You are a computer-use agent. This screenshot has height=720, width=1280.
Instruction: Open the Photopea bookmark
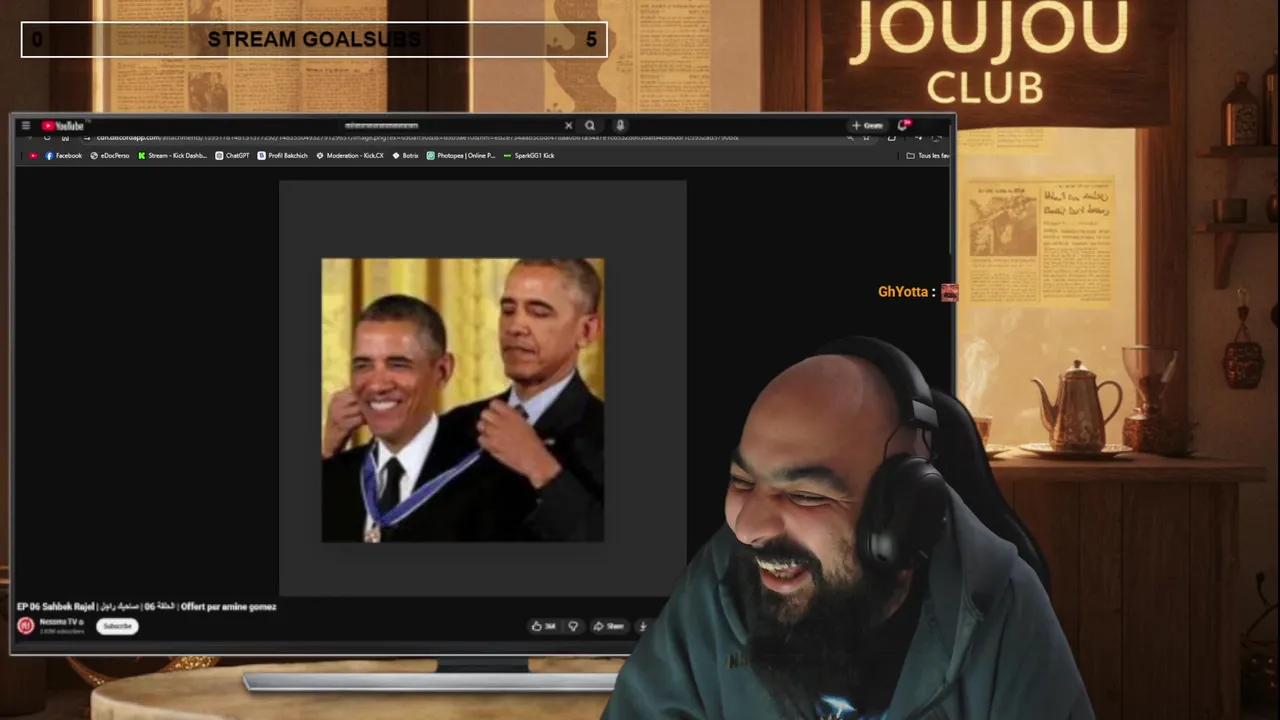pos(461,156)
